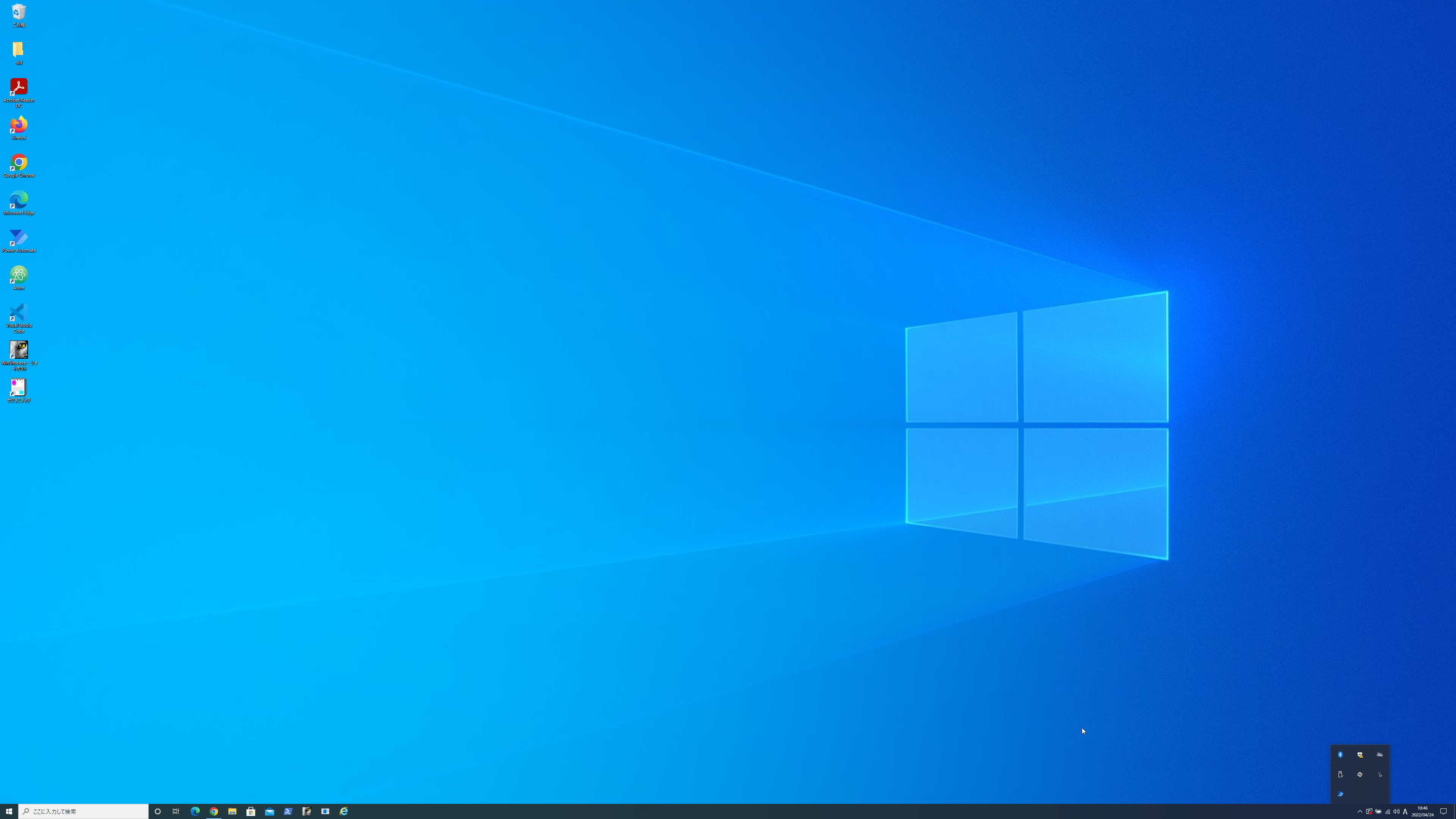Open Windows Security shield tray icon
The width and height of the screenshot is (1456, 819).
click(x=1360, y=755)
